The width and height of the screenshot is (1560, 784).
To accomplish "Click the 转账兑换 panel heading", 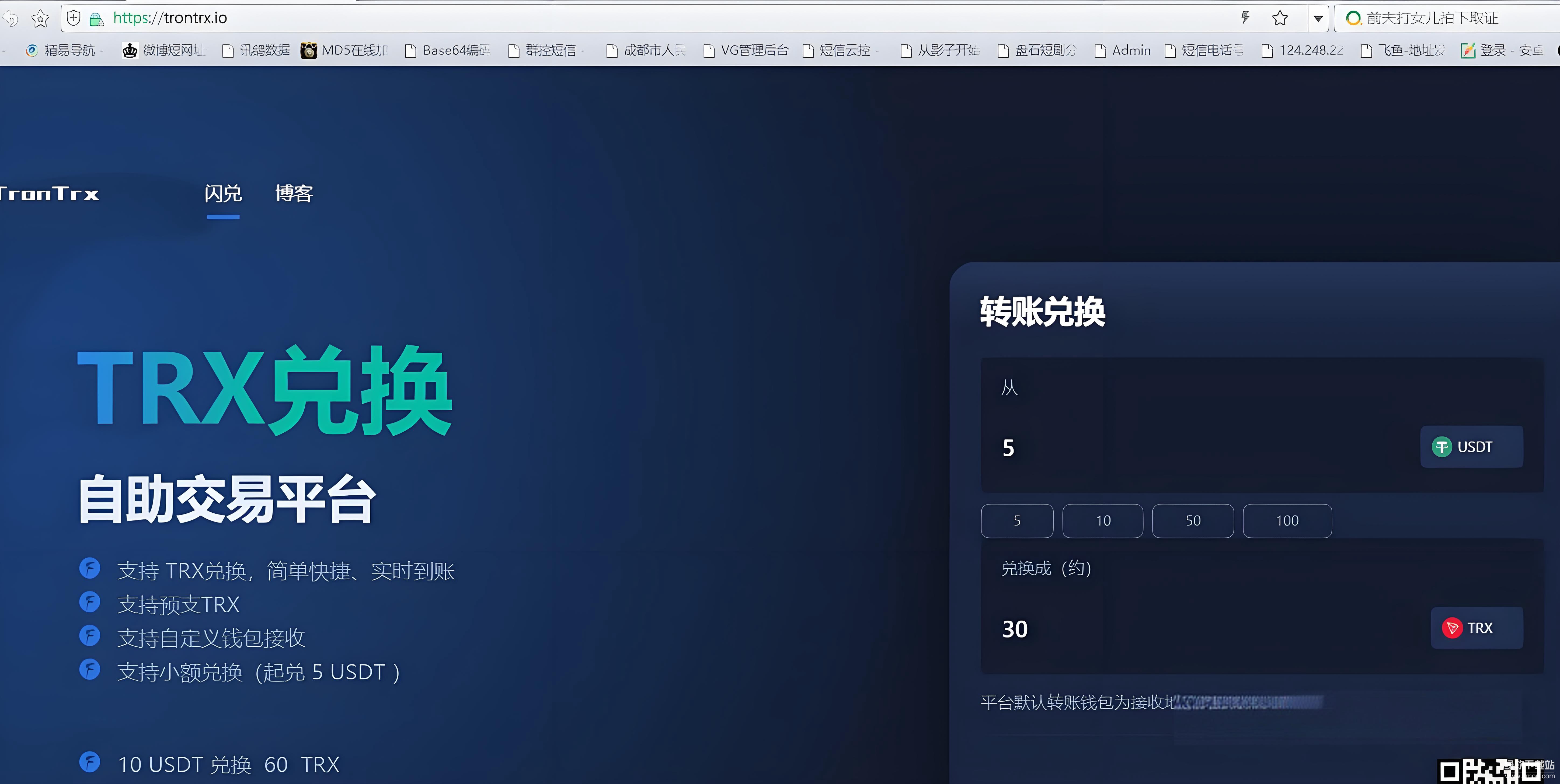I will [x=1042, y=312].
